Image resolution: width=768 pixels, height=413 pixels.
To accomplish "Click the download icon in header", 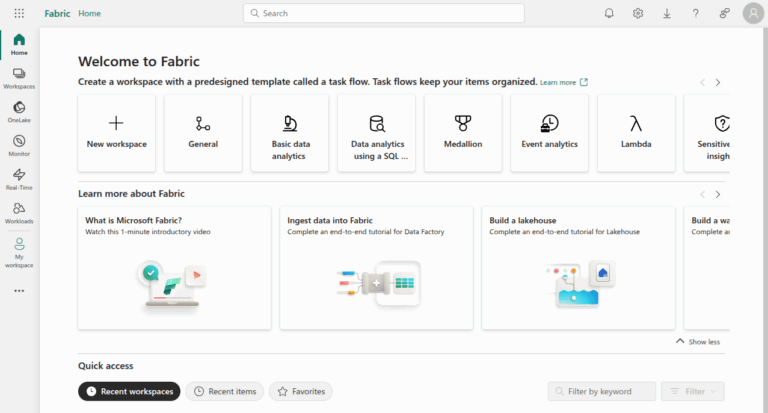I will (667, 13).
